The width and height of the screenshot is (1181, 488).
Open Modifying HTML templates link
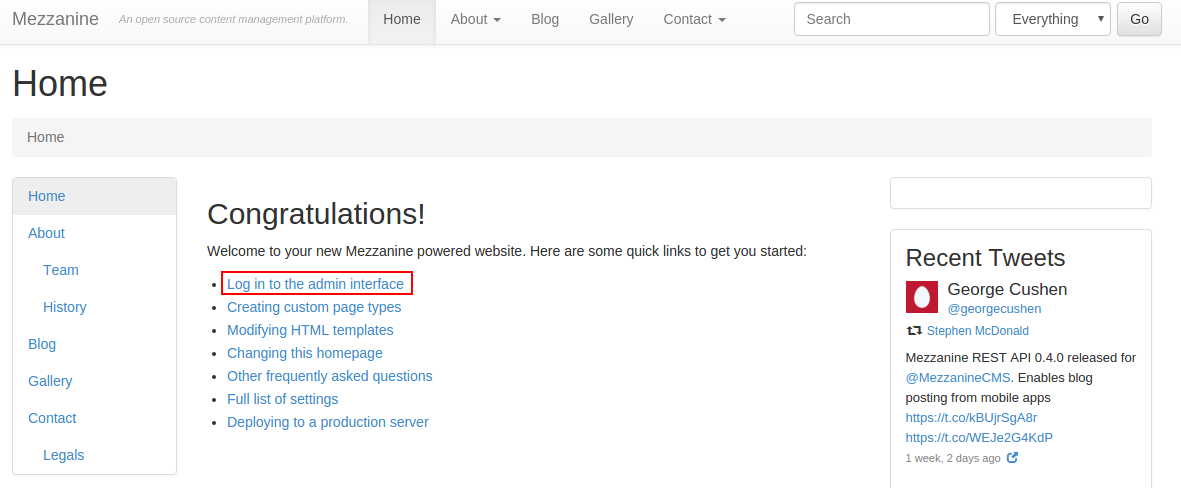310,330
